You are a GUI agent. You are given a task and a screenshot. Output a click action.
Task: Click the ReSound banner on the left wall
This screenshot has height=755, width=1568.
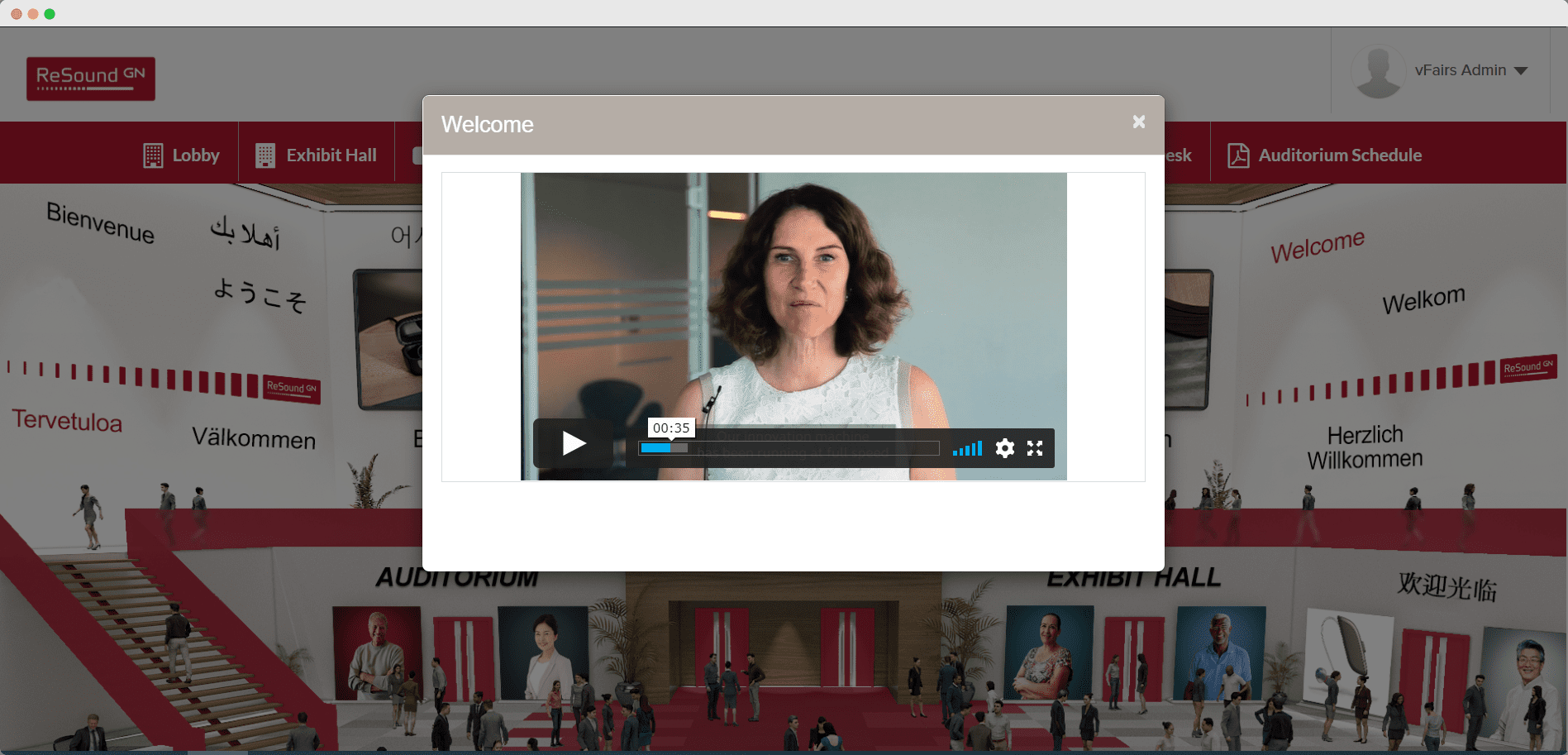coord(292,388)
